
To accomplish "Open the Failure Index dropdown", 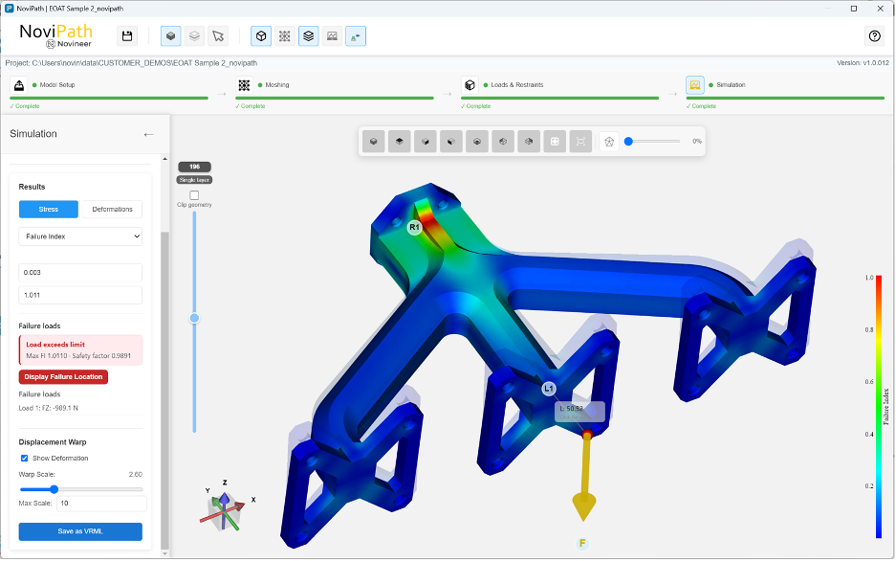I will (81, 237).
